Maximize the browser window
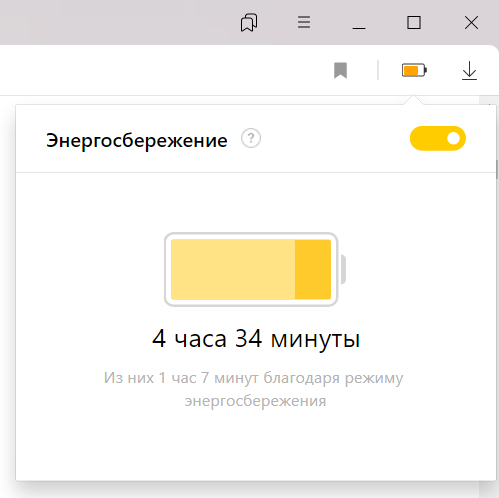The height and width of the screenshot is (498, 499). [x=414, y=23]
